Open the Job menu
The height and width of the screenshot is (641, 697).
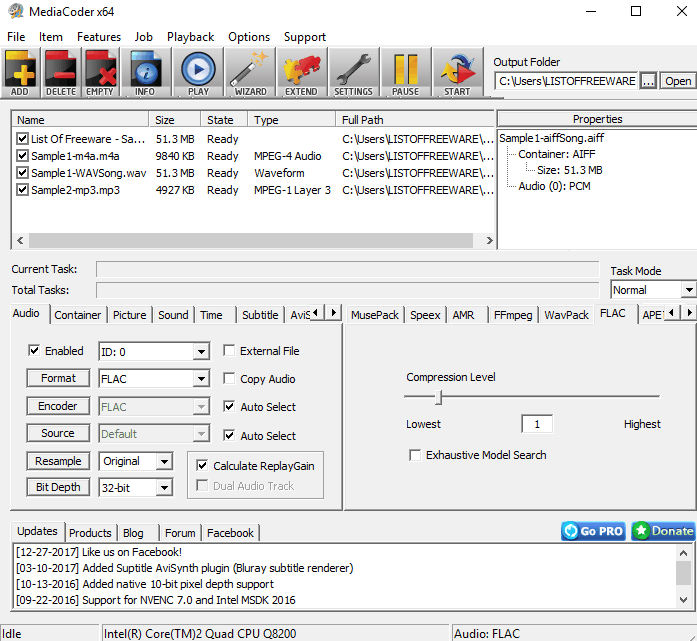[144, 37]
